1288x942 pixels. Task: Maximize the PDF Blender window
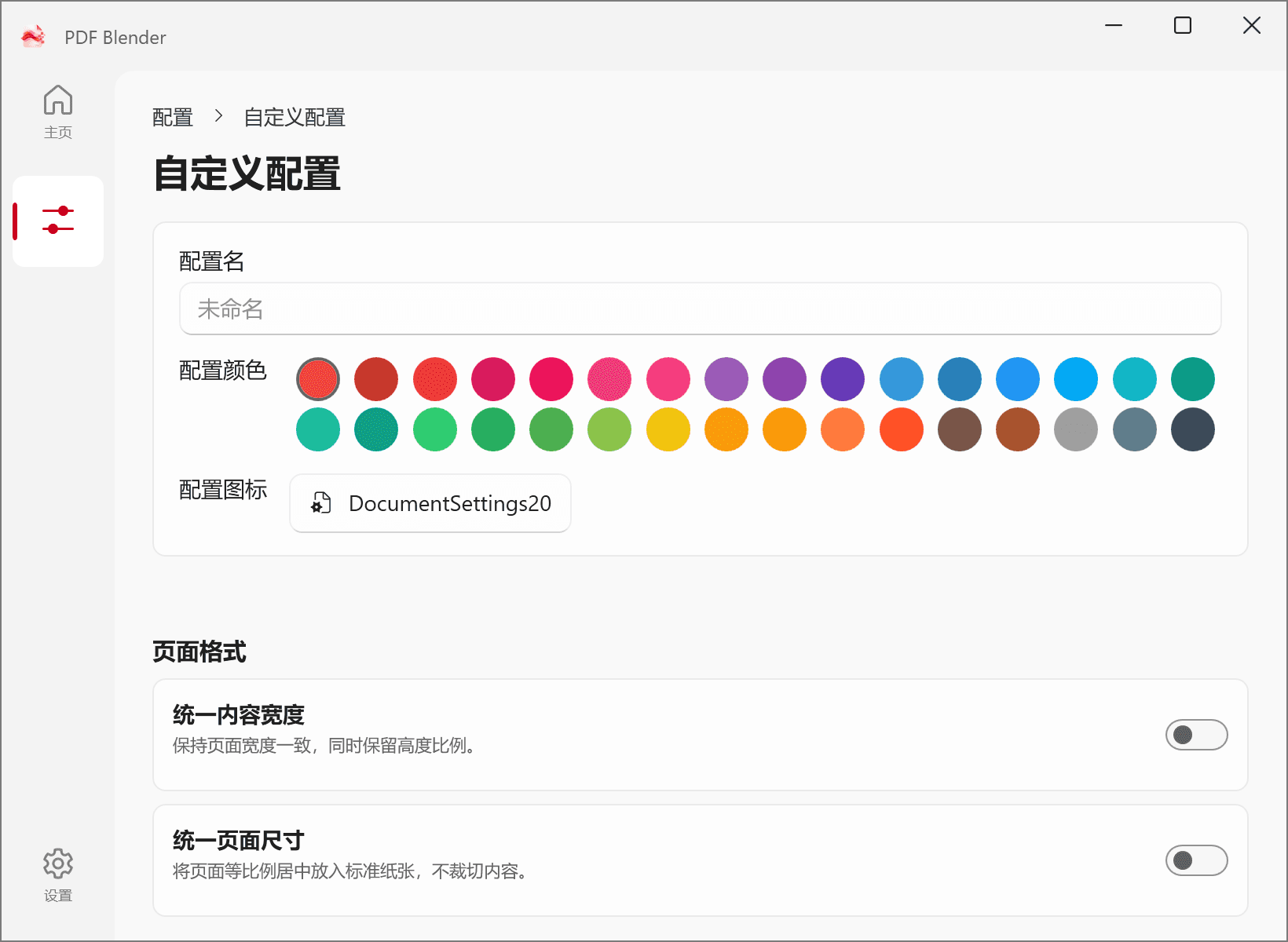tap(1183, 26)
